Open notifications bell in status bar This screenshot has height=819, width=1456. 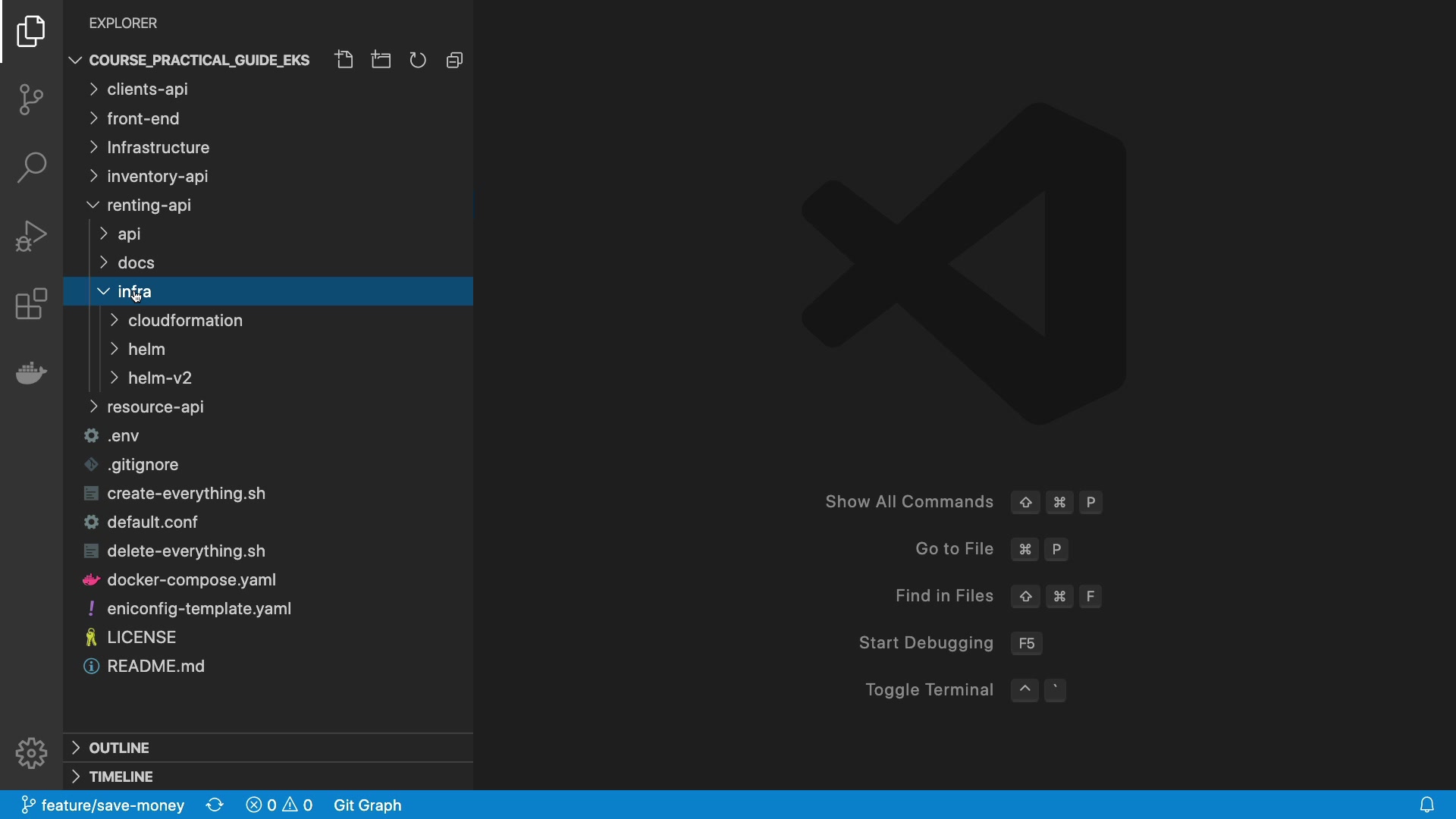[x=1426, y=805]
